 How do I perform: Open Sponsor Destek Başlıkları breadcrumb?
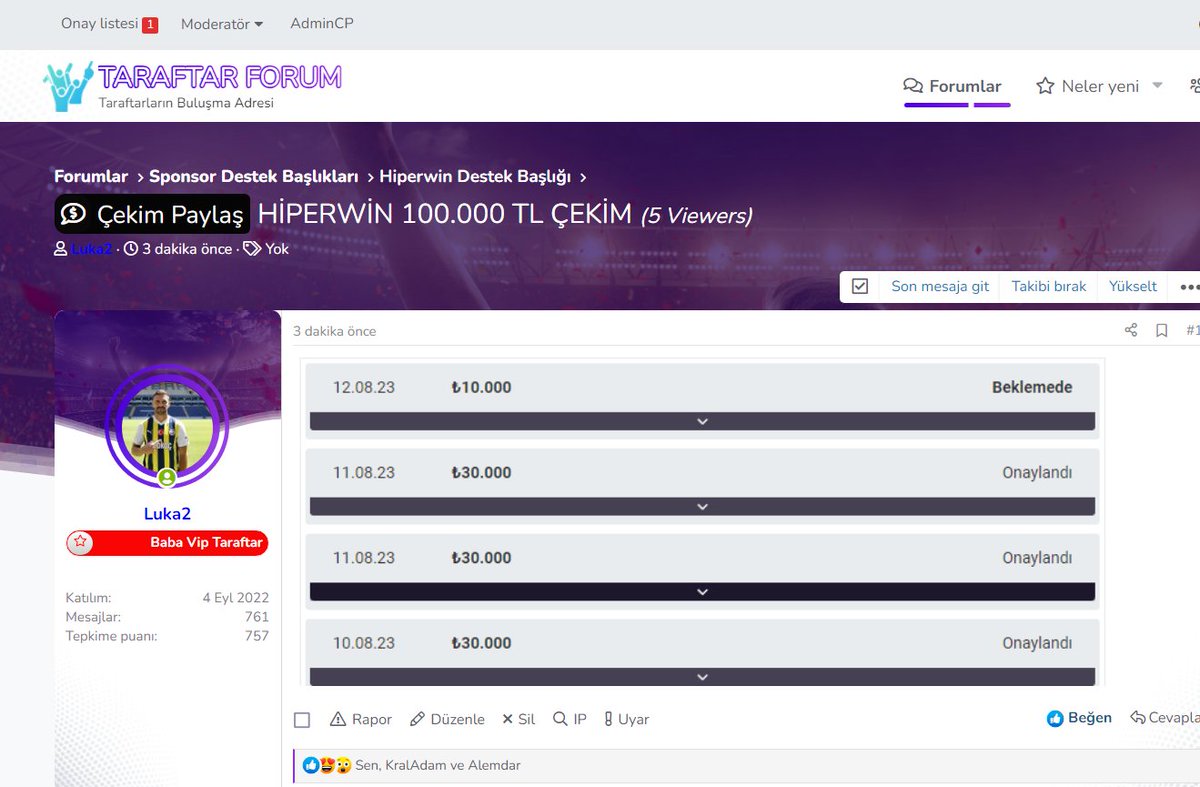coord(254,176)
